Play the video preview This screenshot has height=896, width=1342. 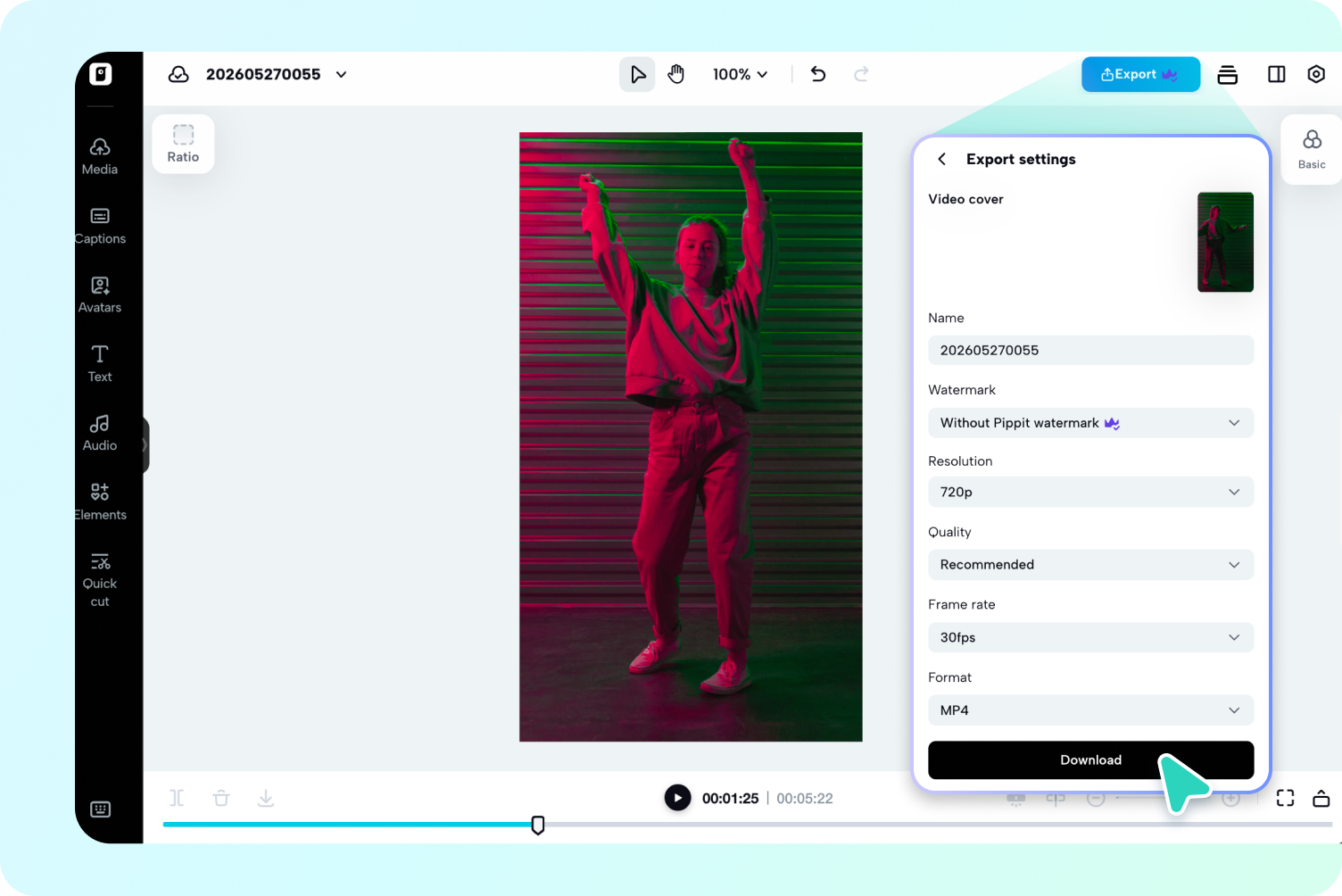click(x=677, y=798)
